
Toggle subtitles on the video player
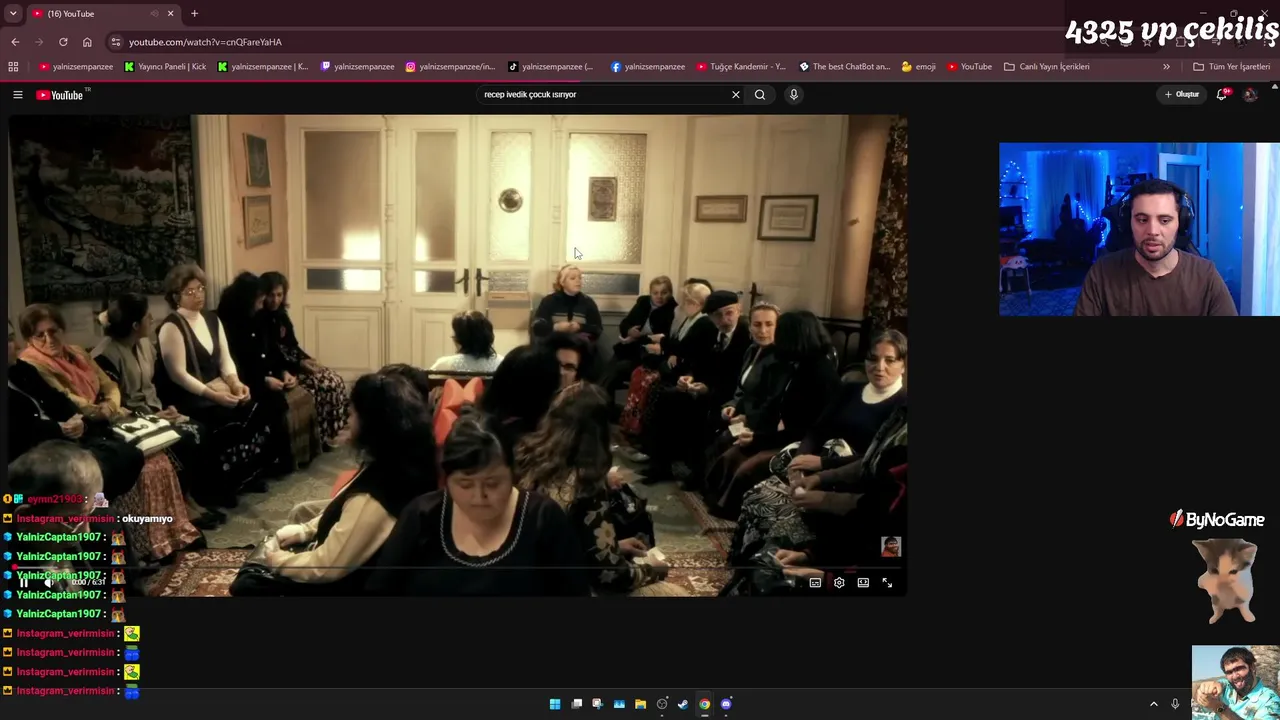tap(815, 582)
